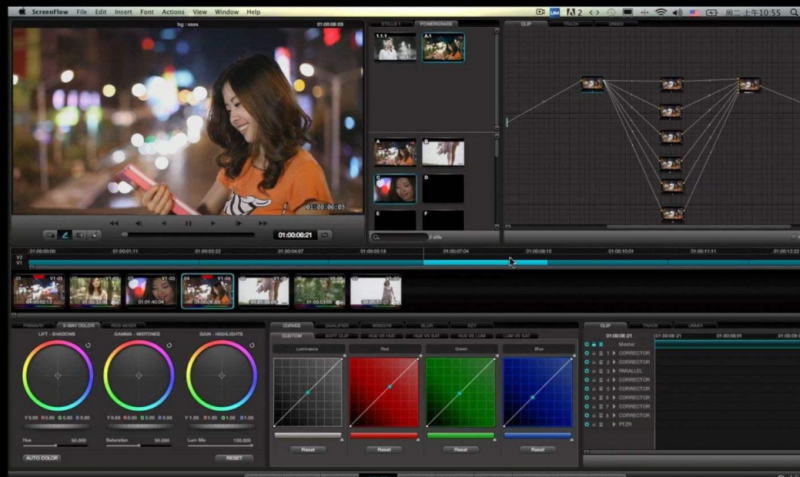Reset the Gain-Highlights wheel via its reset icon
This screenshot has width=800, height=477.
tap(251, 345)
